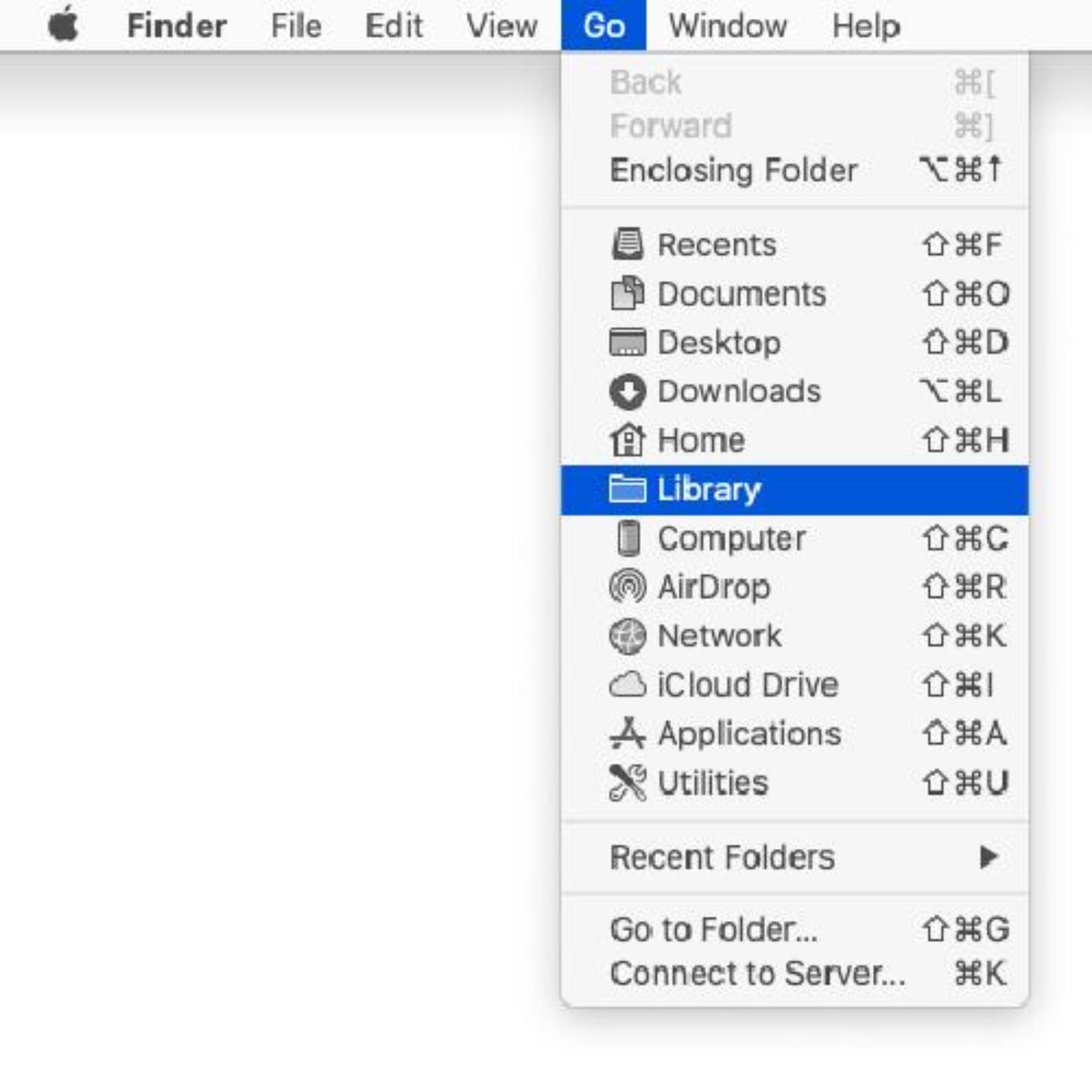Open the Window menu
This screenshot has height=1092, width=1092.
pos(728,26)
